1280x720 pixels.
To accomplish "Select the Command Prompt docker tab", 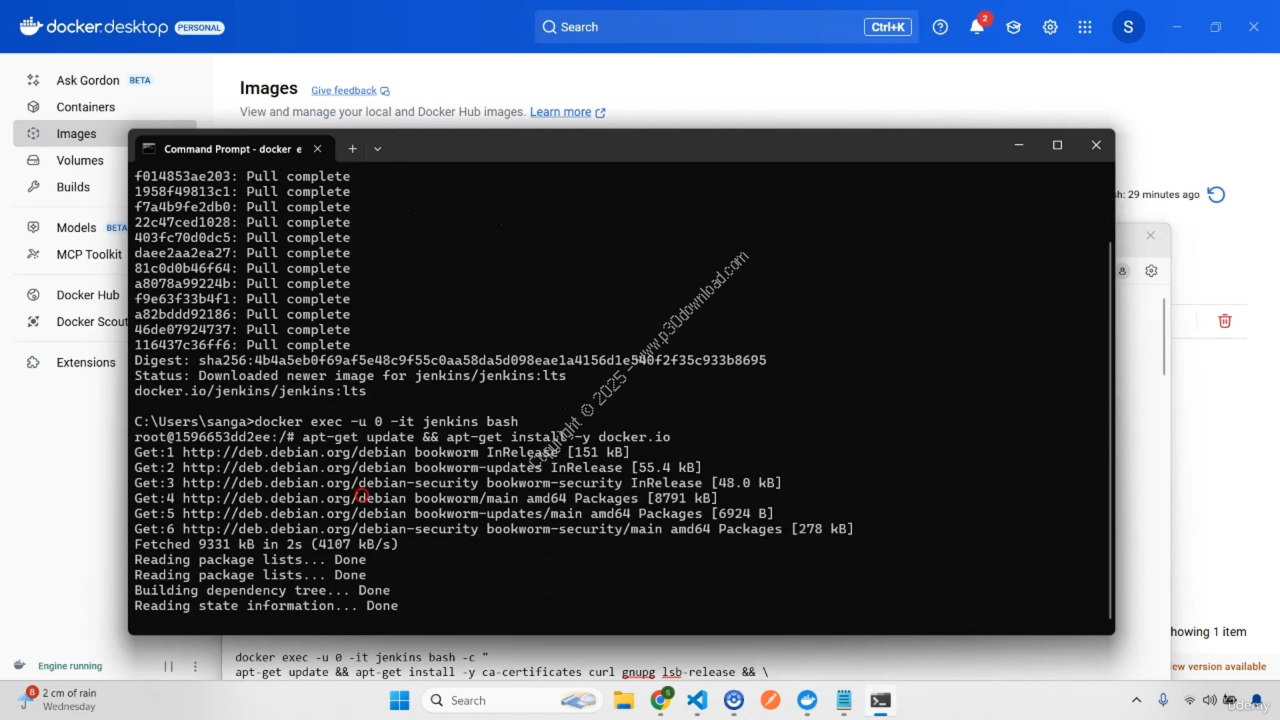I will coord(230,149).
